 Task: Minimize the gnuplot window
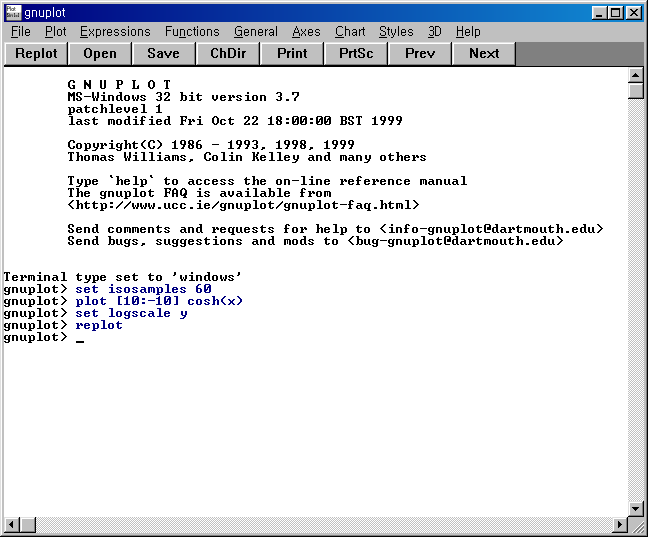click(599, 13)
